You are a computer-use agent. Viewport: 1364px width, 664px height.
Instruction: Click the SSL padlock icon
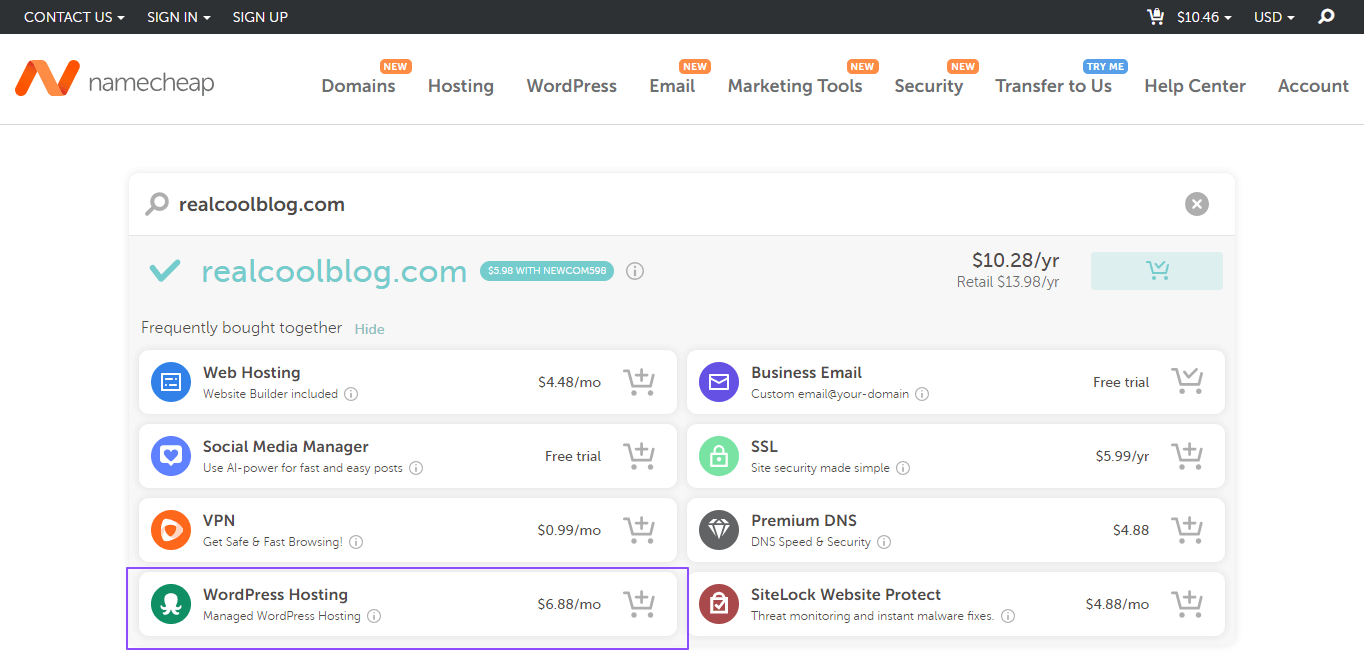click(x=719, y=456)
